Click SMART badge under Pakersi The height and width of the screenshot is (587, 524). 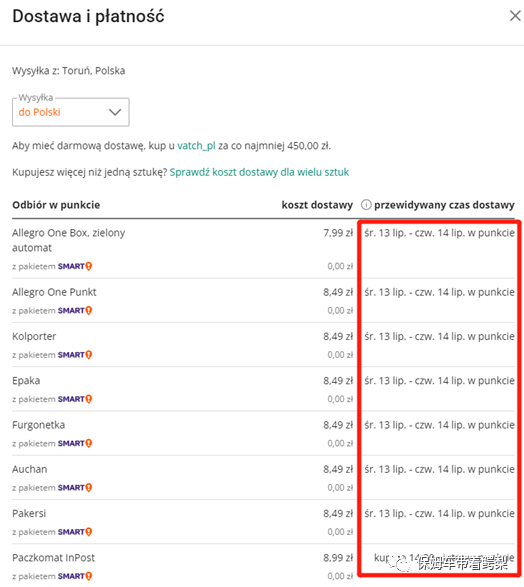tap(75, 532)
